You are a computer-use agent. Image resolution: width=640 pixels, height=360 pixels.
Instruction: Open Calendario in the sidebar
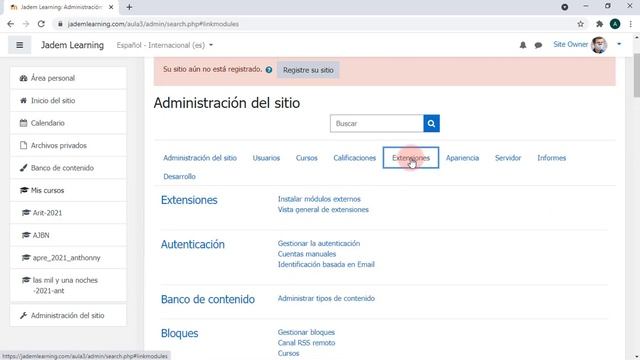point(68,123)
